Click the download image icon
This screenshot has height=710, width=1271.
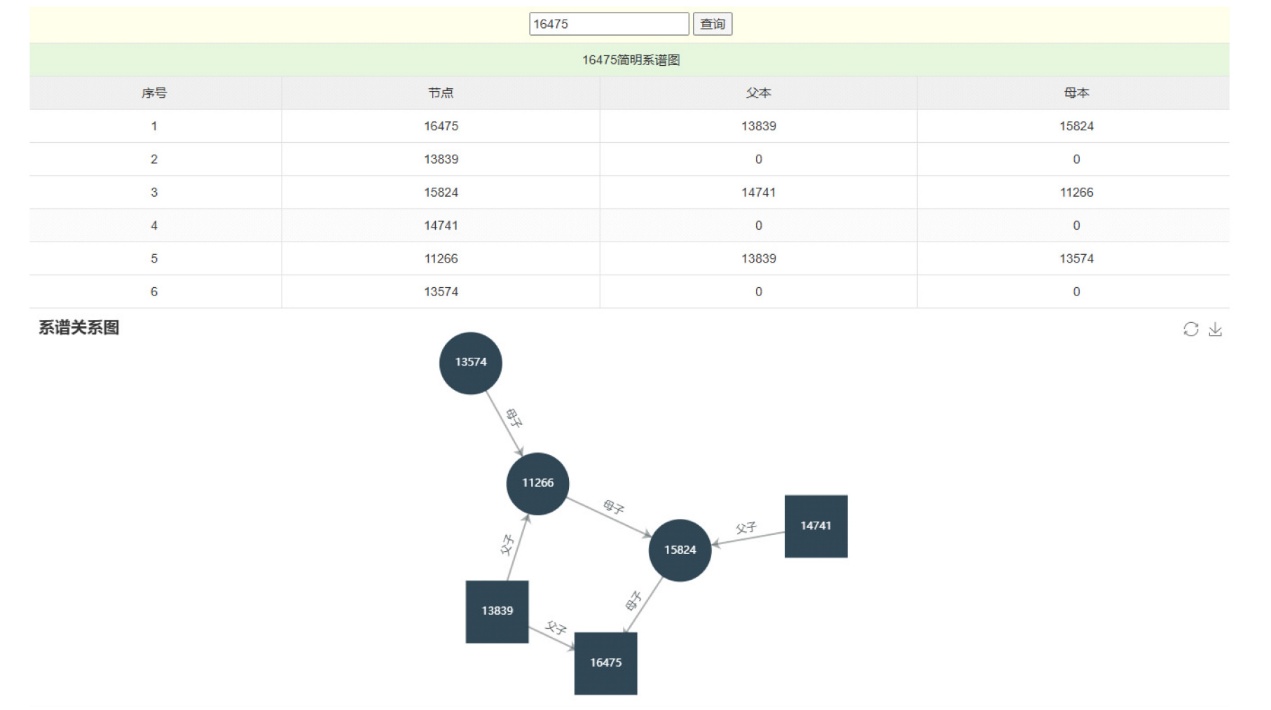tap(1215, 330)
